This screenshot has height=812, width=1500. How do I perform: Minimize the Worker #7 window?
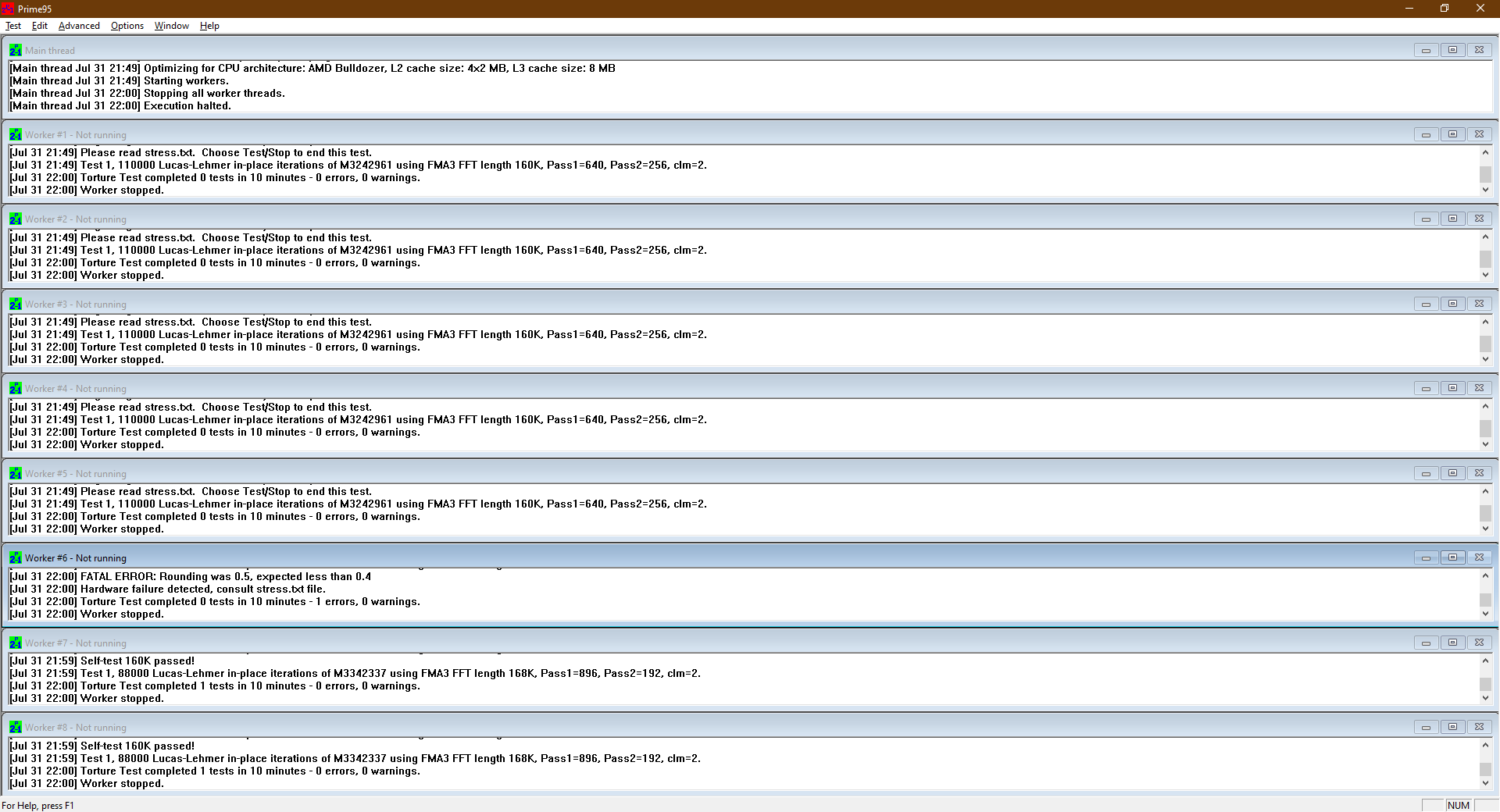click(1426, 643)
